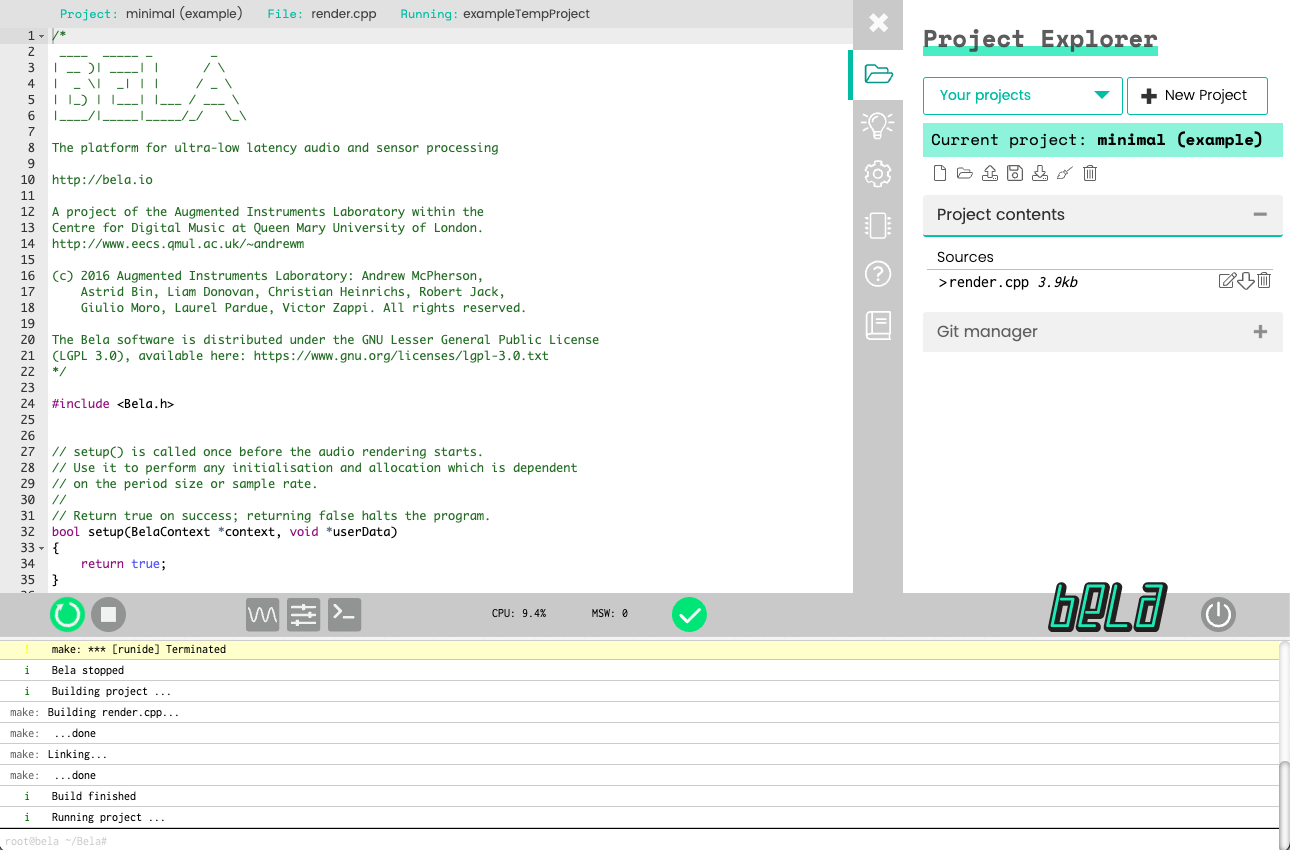Screen dimensions: 1290x850
Task: Show the pin diagram board tab
Action: tap(877, 225)
